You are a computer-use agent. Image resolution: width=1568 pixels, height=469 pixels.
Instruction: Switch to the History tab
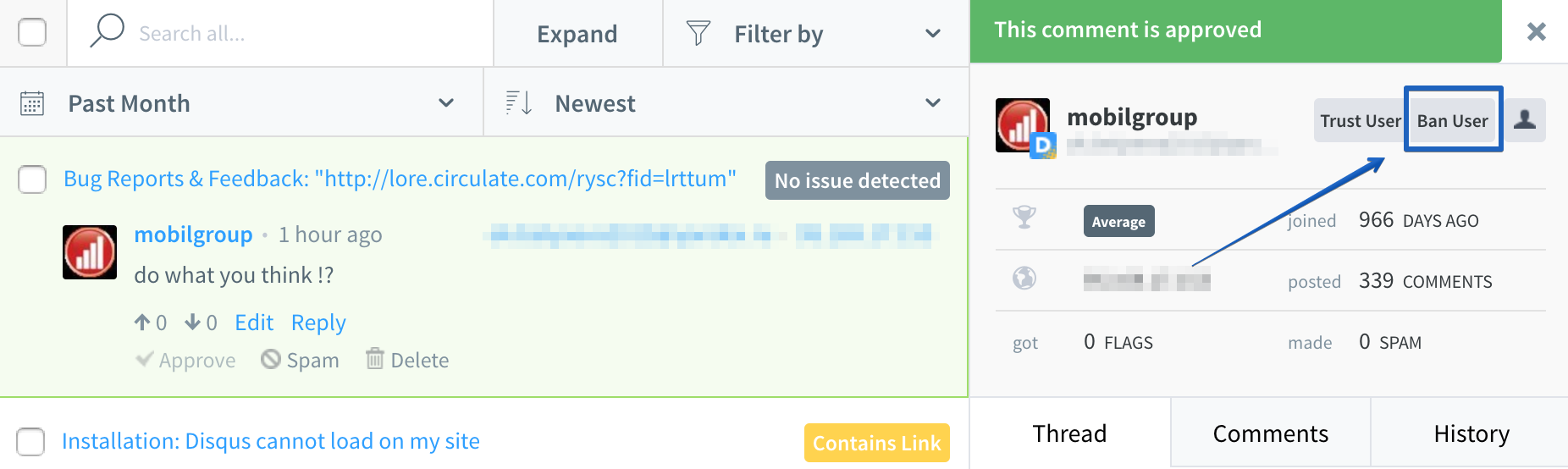point(1471,433)
